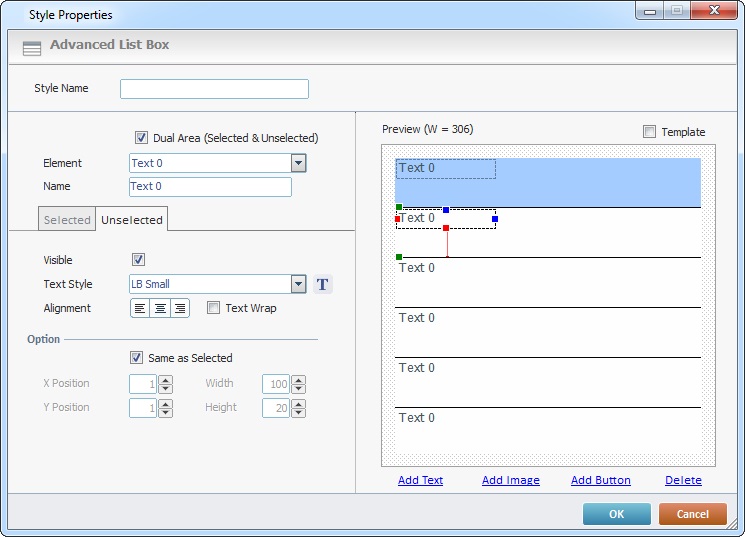Click the Add Image link
Image resolution: width=745 pixels, height=537 pixels.
coord(510,480)
